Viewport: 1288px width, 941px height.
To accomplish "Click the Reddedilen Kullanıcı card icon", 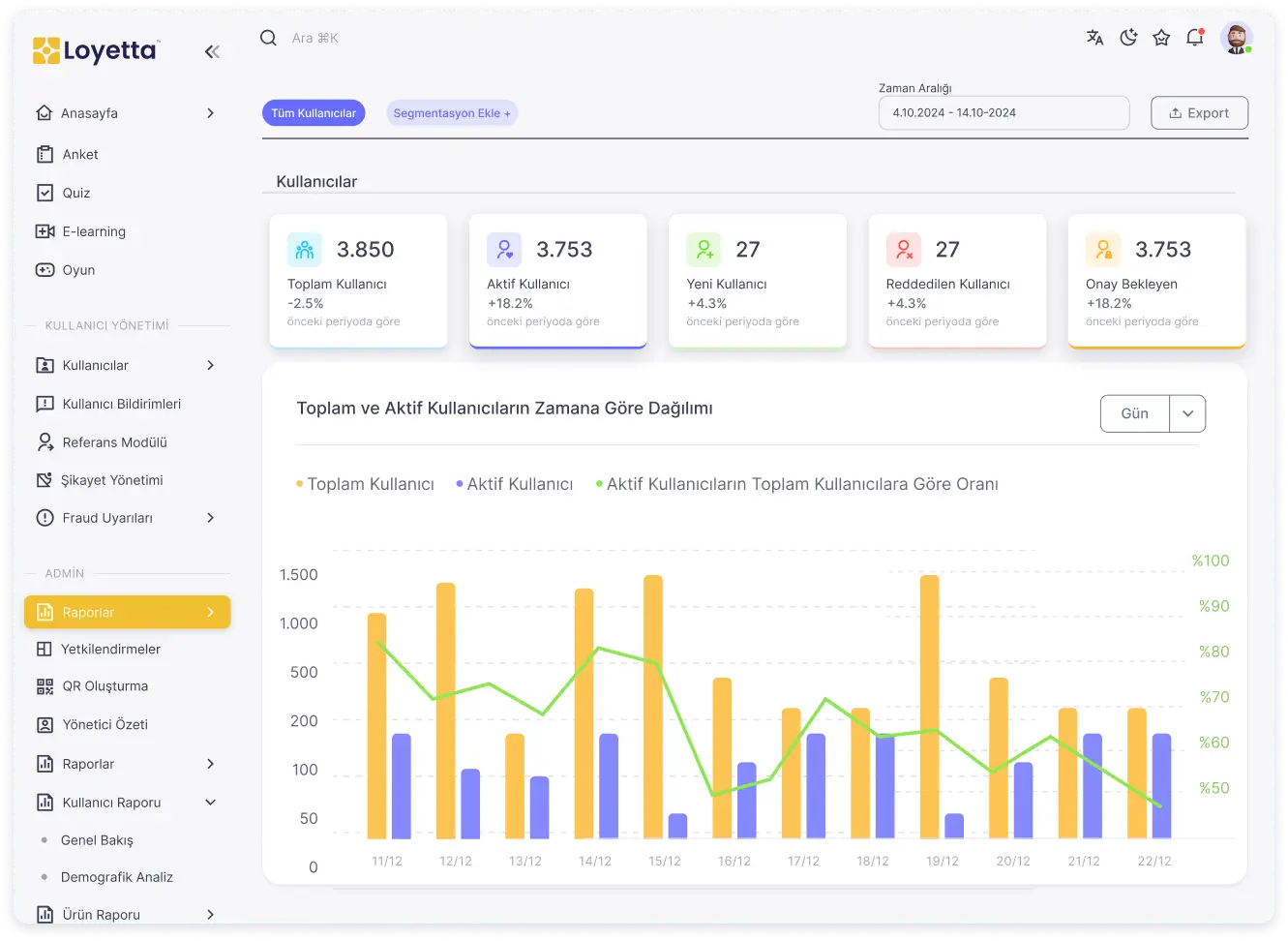I will (904, 250).
